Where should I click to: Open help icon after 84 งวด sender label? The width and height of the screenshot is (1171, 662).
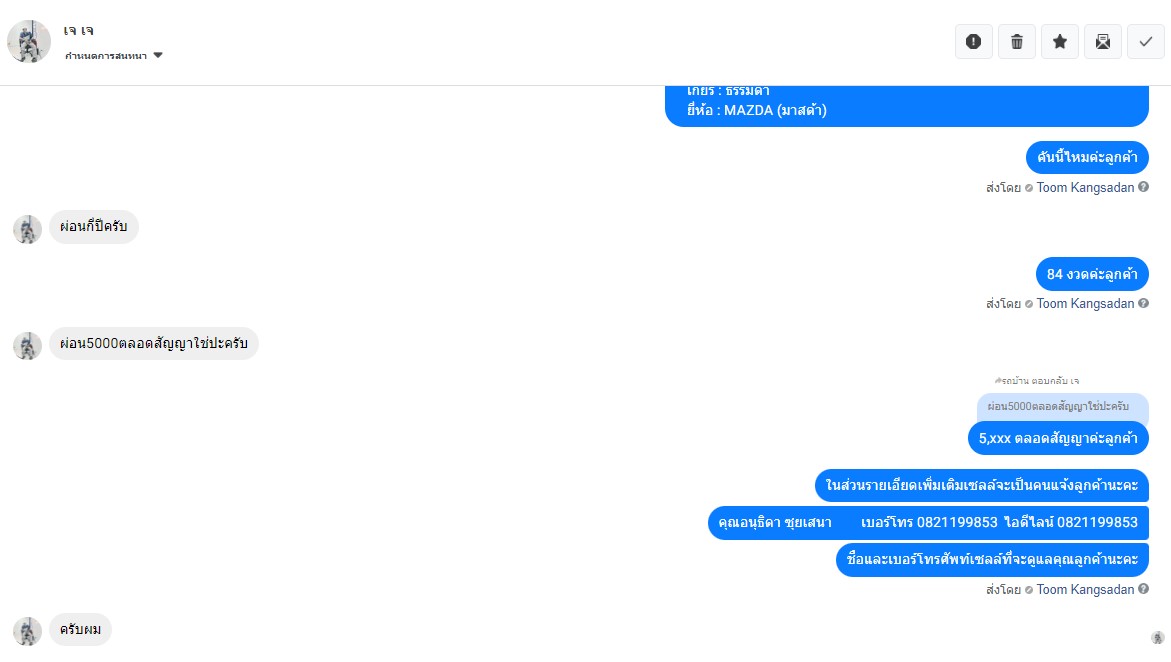[1143, 303]
